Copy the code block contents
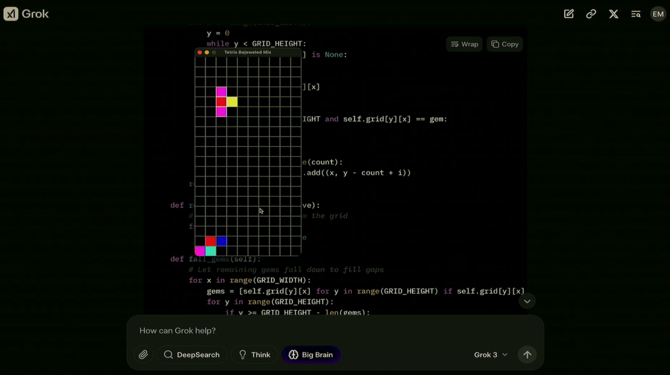The image size is (670, 375). (x=505, y=44)
